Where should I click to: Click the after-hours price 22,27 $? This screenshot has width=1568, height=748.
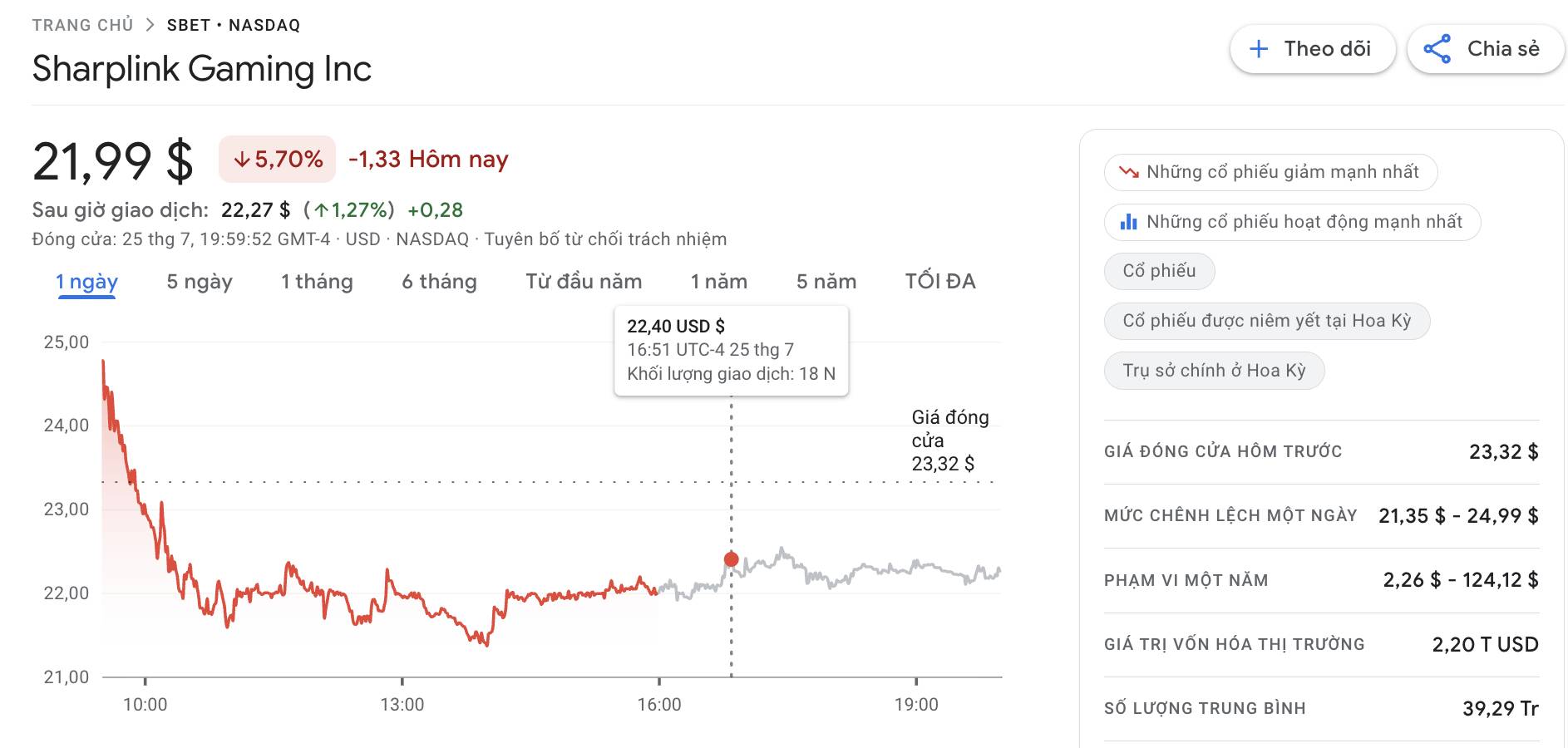(256, 210)
